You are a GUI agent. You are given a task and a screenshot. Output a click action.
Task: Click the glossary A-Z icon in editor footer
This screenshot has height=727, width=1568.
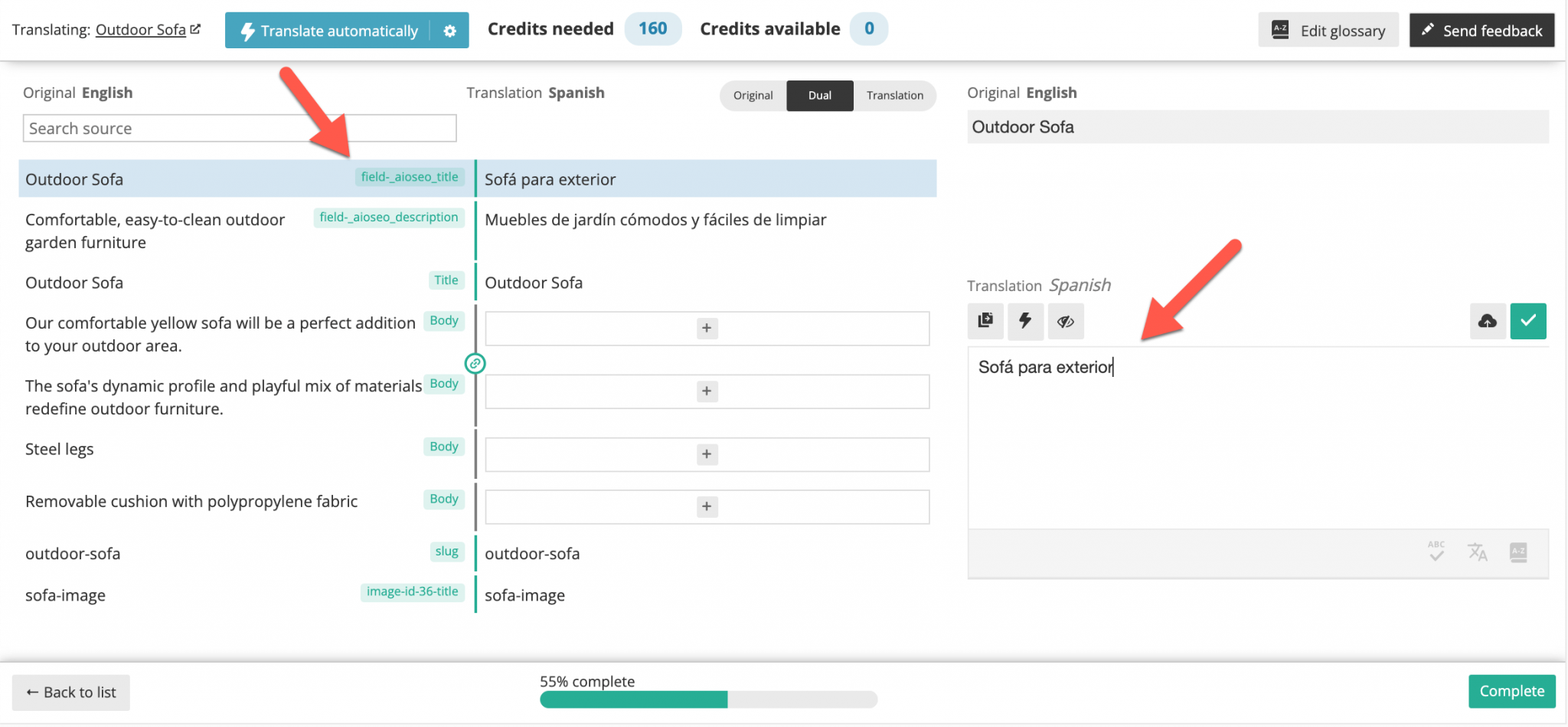[x=1518, y=552]
